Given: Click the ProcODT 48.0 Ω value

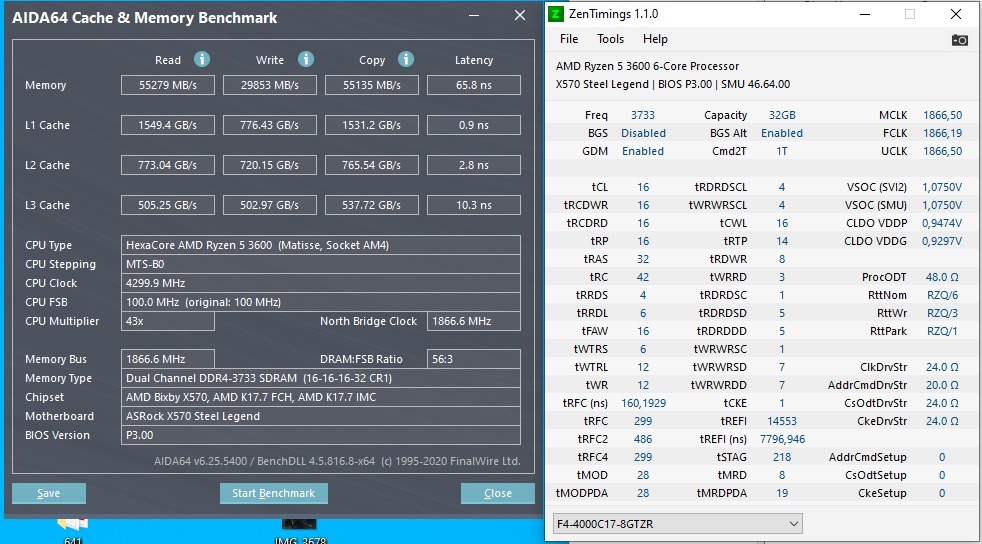Looking at the screenshot, I should [942, 277].
